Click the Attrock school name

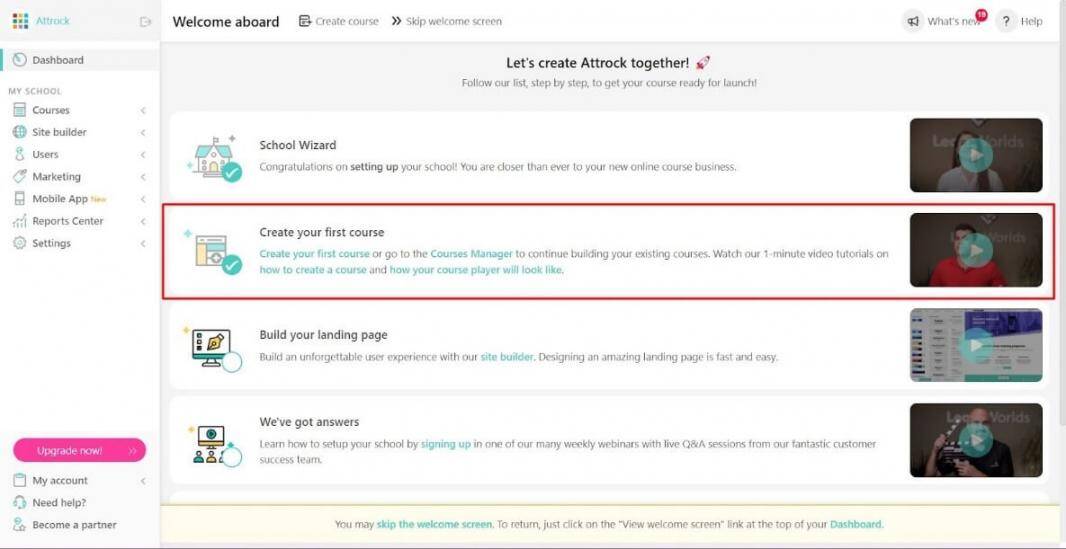coord(52,21)
